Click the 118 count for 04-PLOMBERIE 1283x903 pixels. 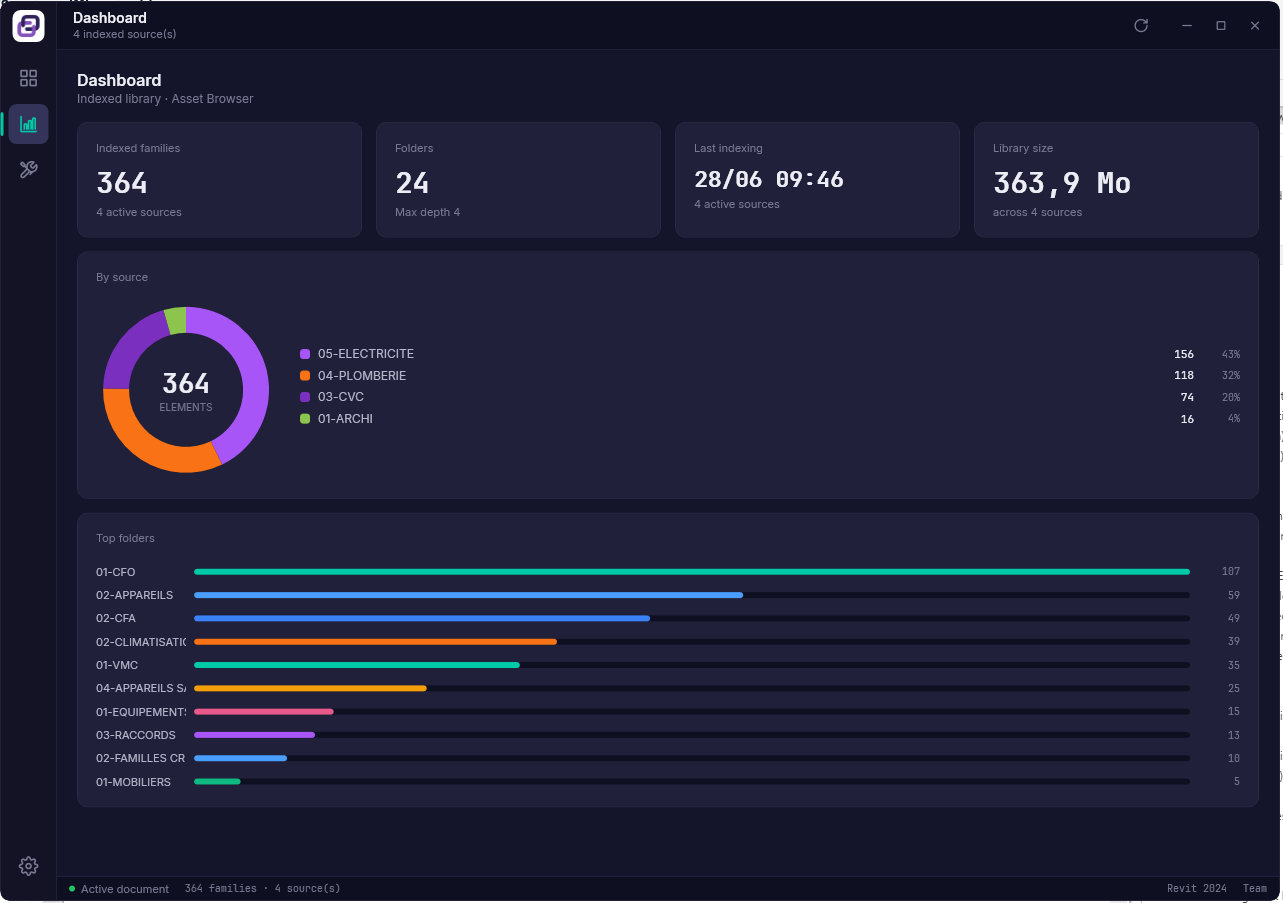coord(1184,376)
